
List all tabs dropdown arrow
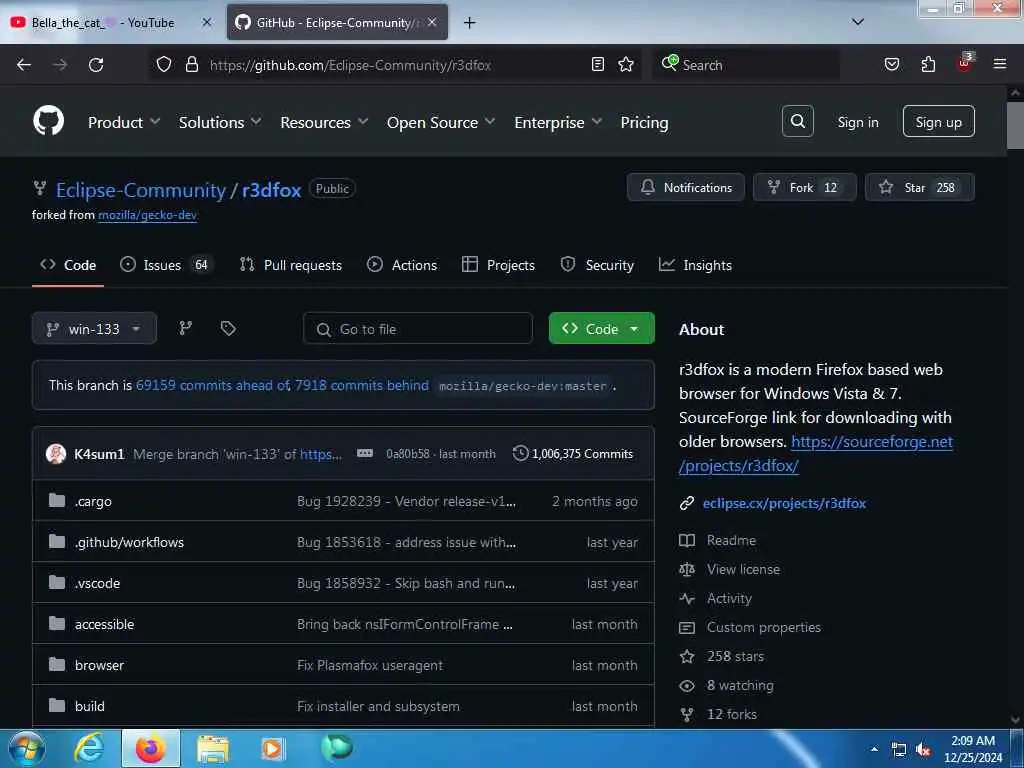(x=857, y=22)
